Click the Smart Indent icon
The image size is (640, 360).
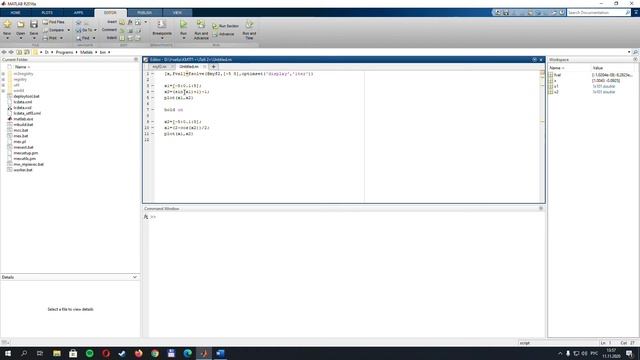coord(122,38)
